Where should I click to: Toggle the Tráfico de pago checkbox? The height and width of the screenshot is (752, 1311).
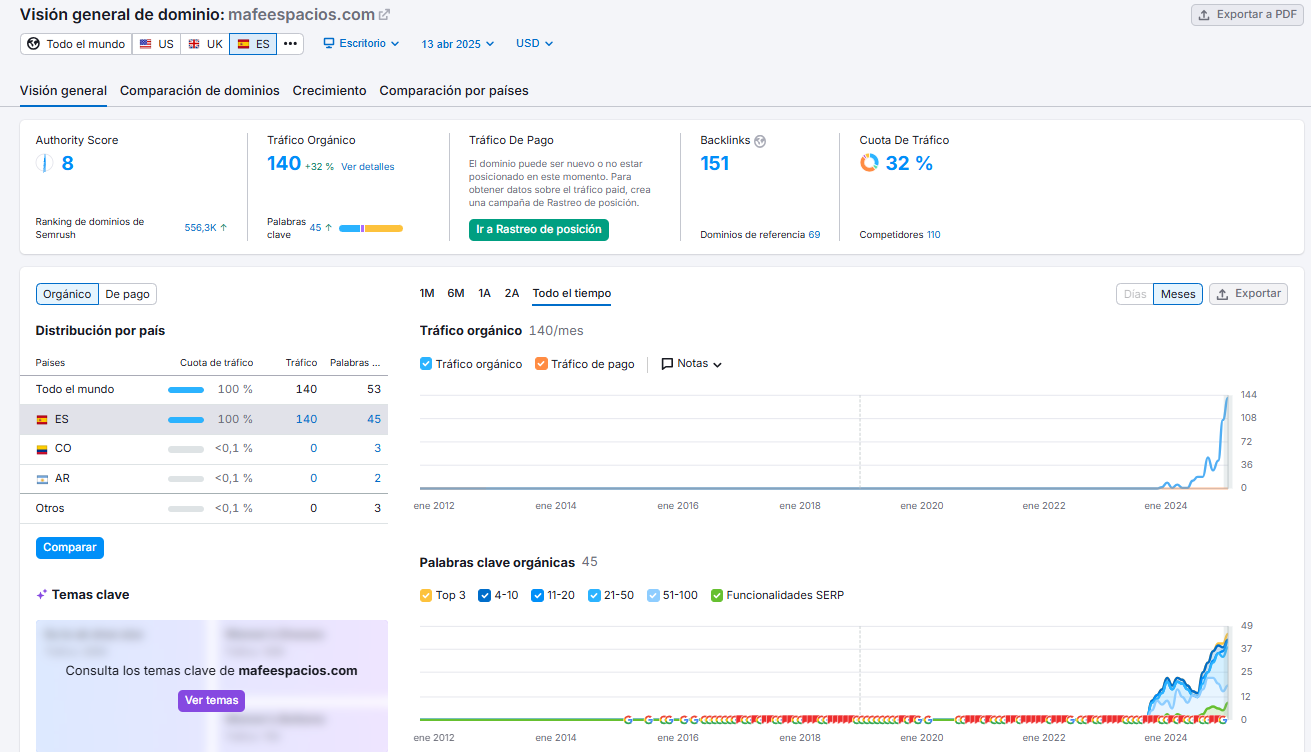coord(541,364)
